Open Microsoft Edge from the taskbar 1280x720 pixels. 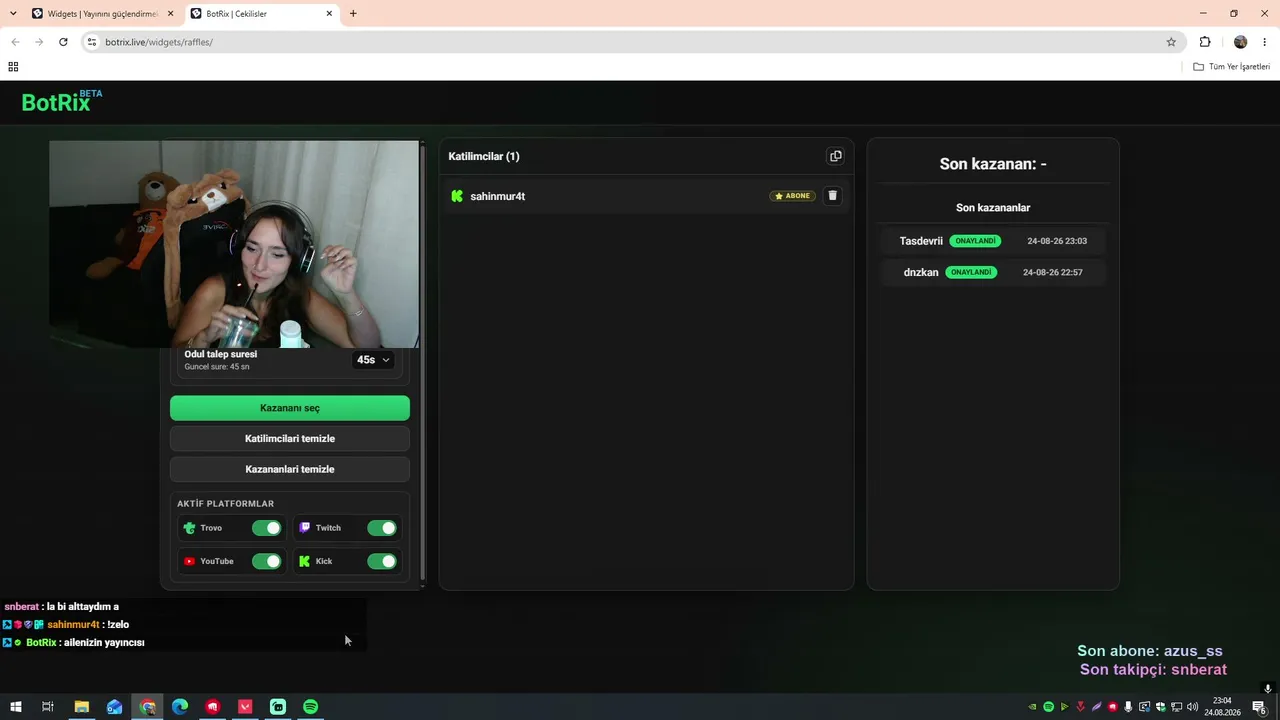(180, 707)
